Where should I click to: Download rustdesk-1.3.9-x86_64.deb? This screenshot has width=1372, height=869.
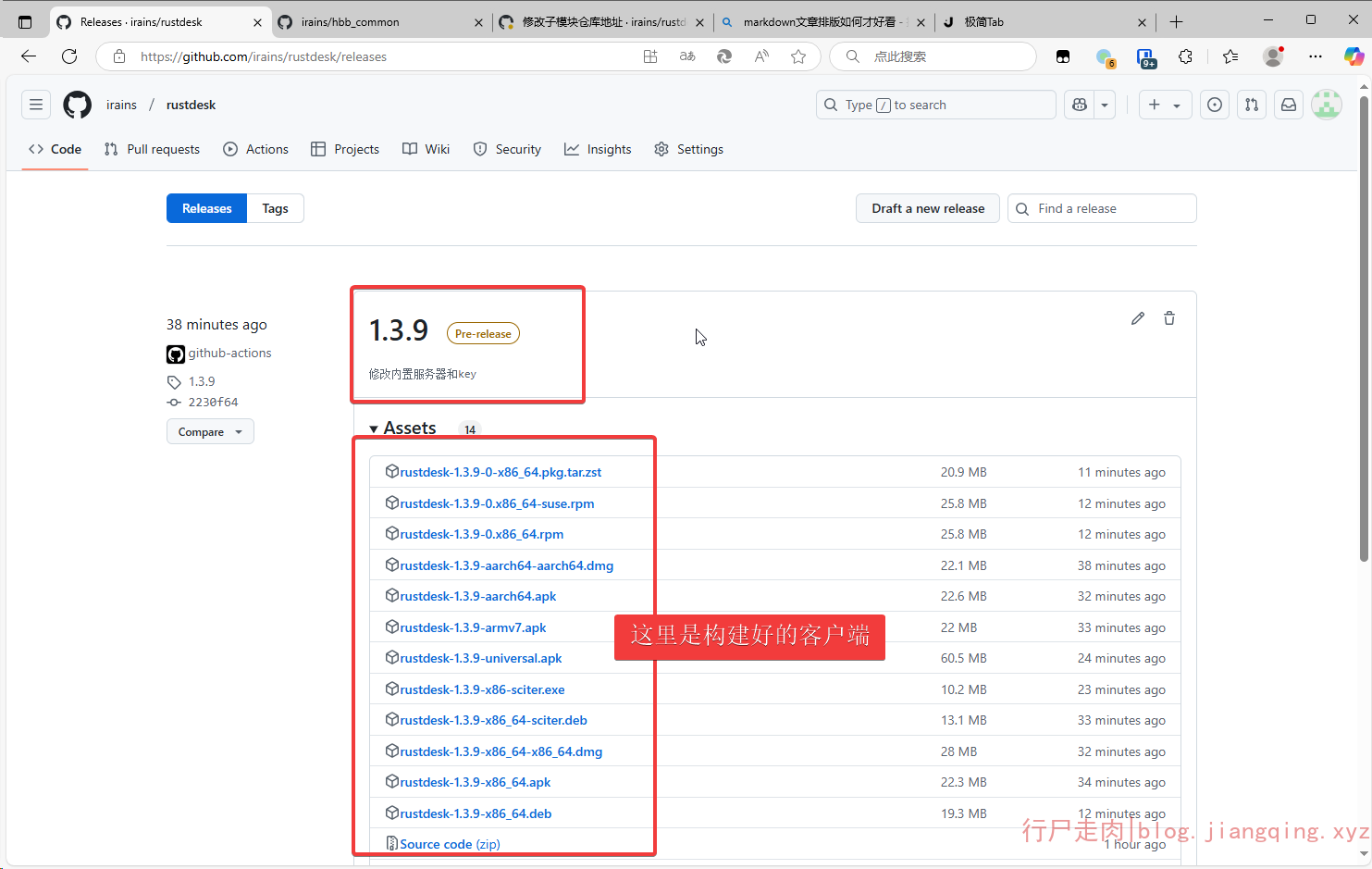[476, 813]
